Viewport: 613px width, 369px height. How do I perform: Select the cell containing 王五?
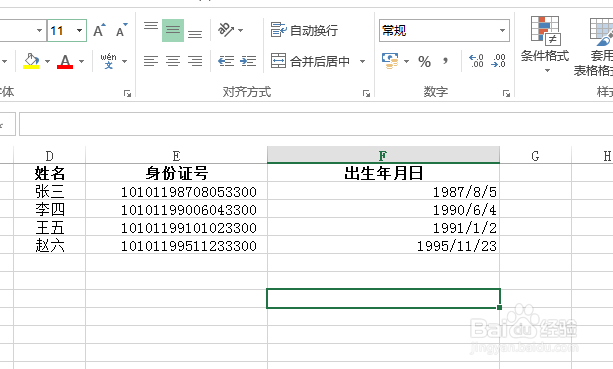click(x=50, y=227)
